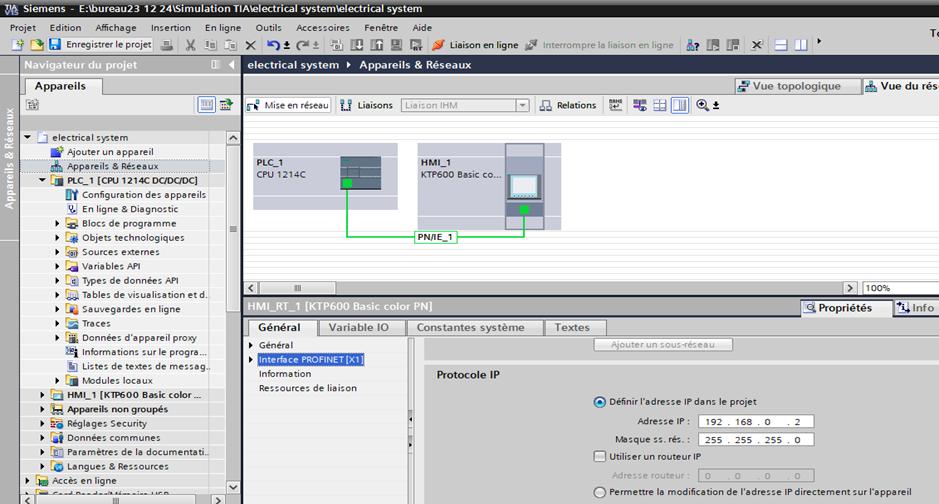Open Configuration des appareils in project tree
This screenshot has height=504, width=939.
[x=143, y=195]
